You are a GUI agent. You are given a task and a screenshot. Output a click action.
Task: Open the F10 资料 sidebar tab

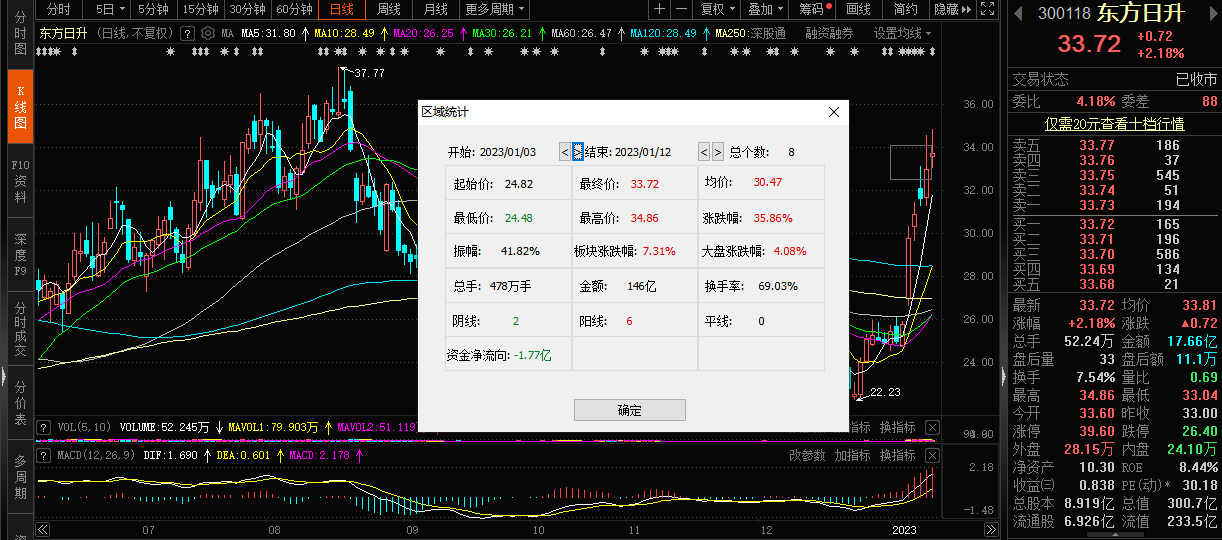click(x=20, y=181)
